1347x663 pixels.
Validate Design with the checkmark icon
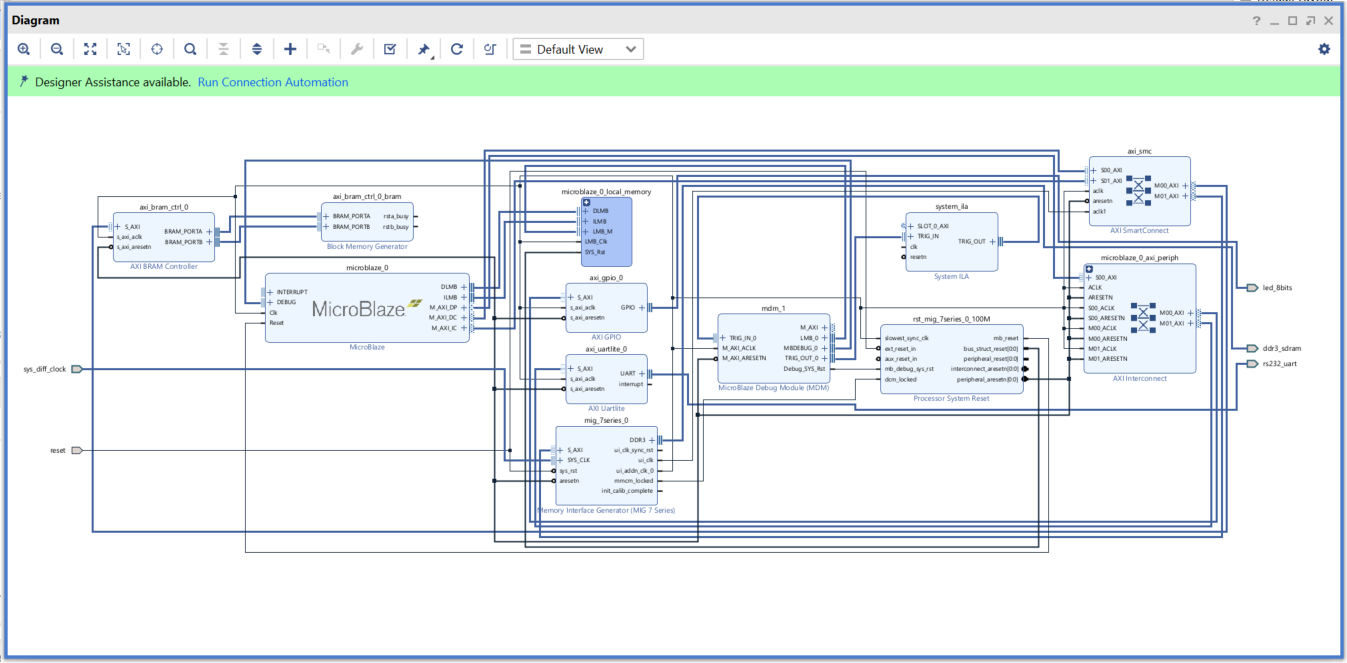pyautogui.click(x=390, y=49)
